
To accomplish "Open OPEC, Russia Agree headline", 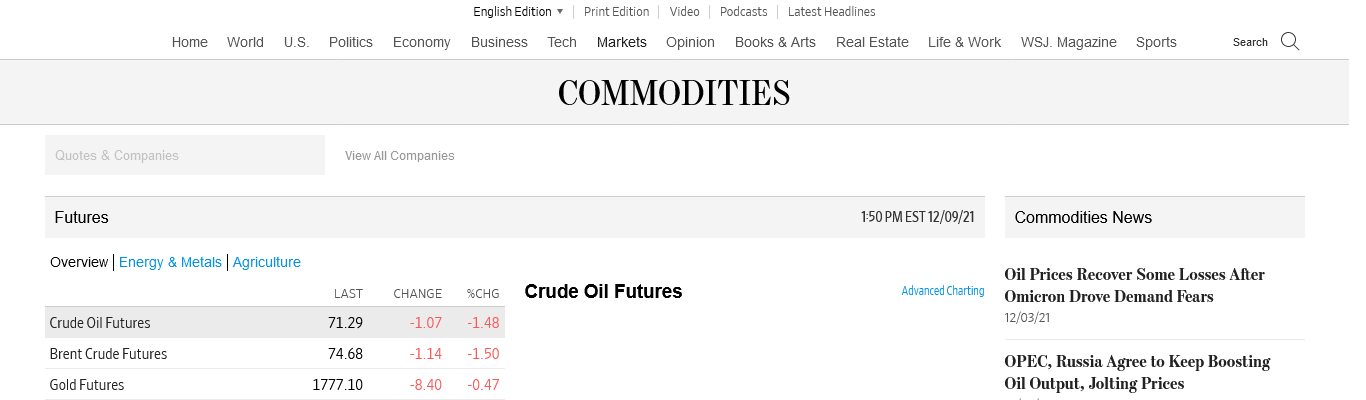I will coord(1137,372).
